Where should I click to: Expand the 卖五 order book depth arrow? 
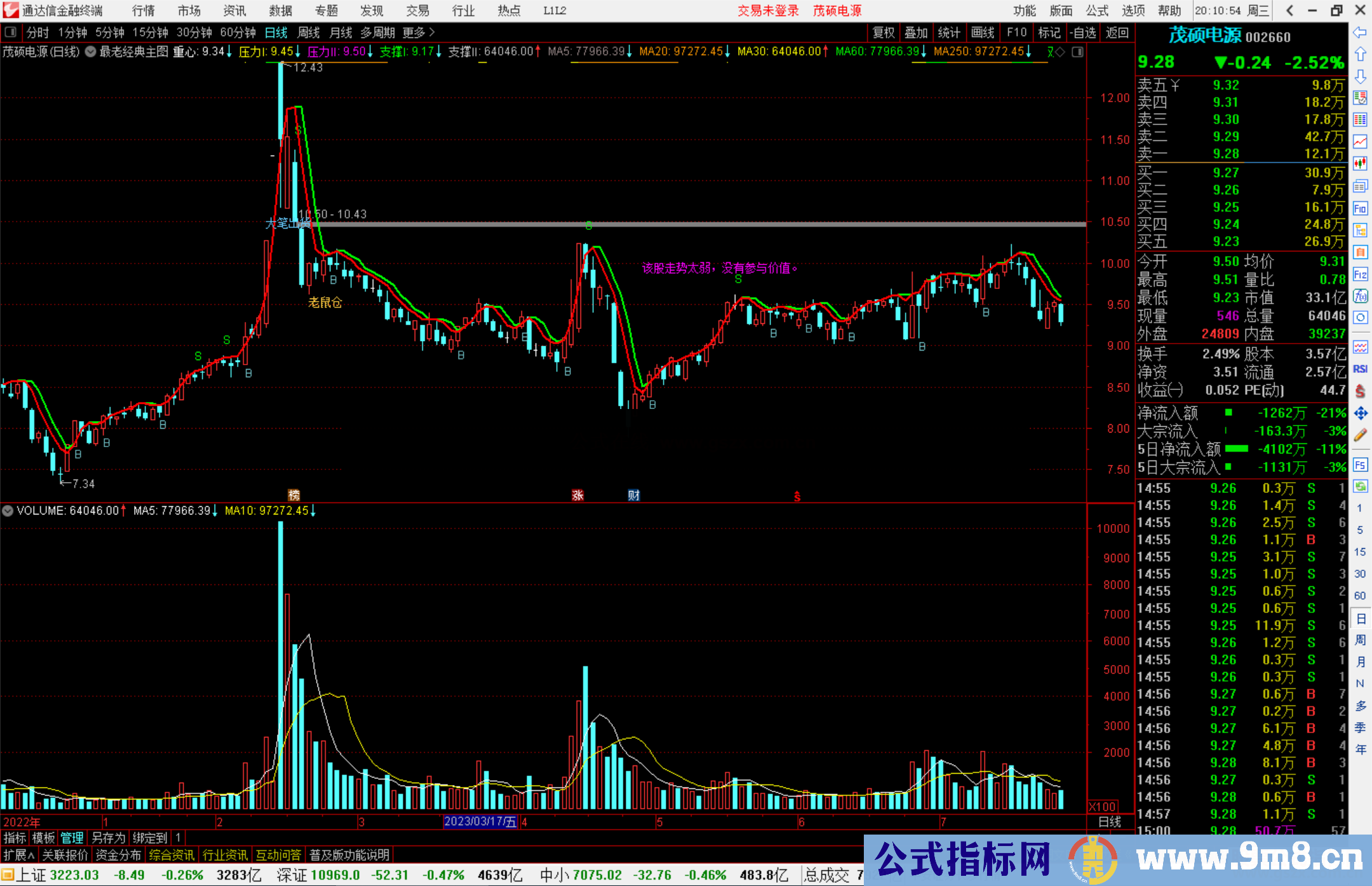(1175, 85)
